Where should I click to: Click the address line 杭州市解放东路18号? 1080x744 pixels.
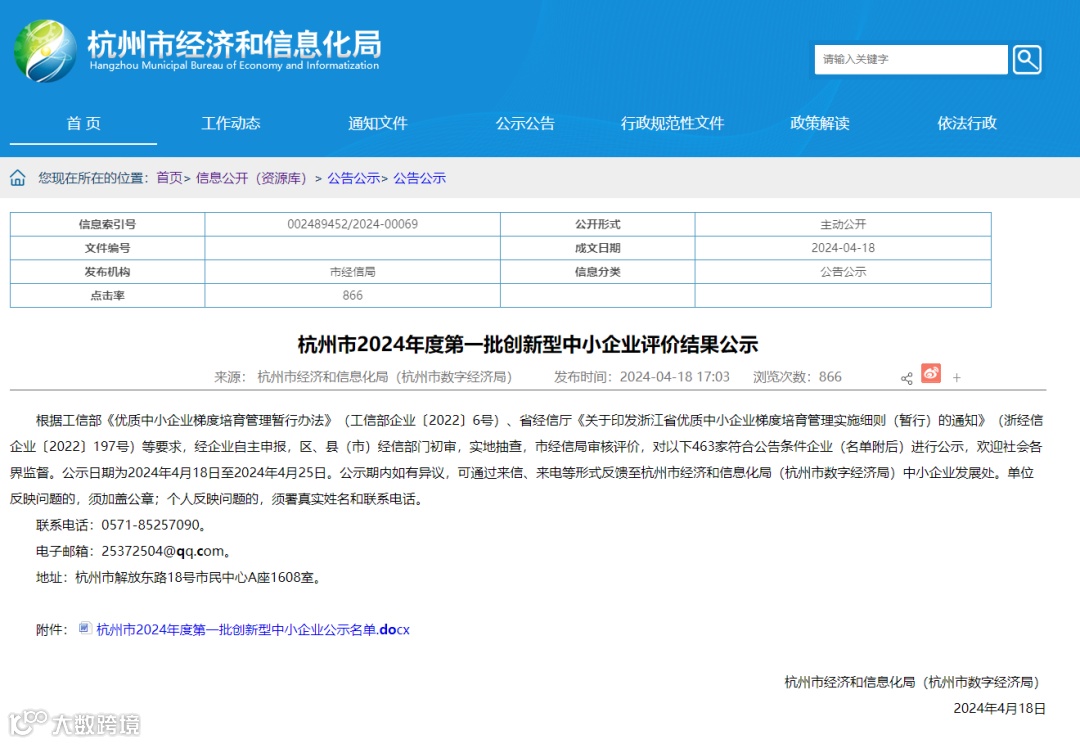coord(134,577)
